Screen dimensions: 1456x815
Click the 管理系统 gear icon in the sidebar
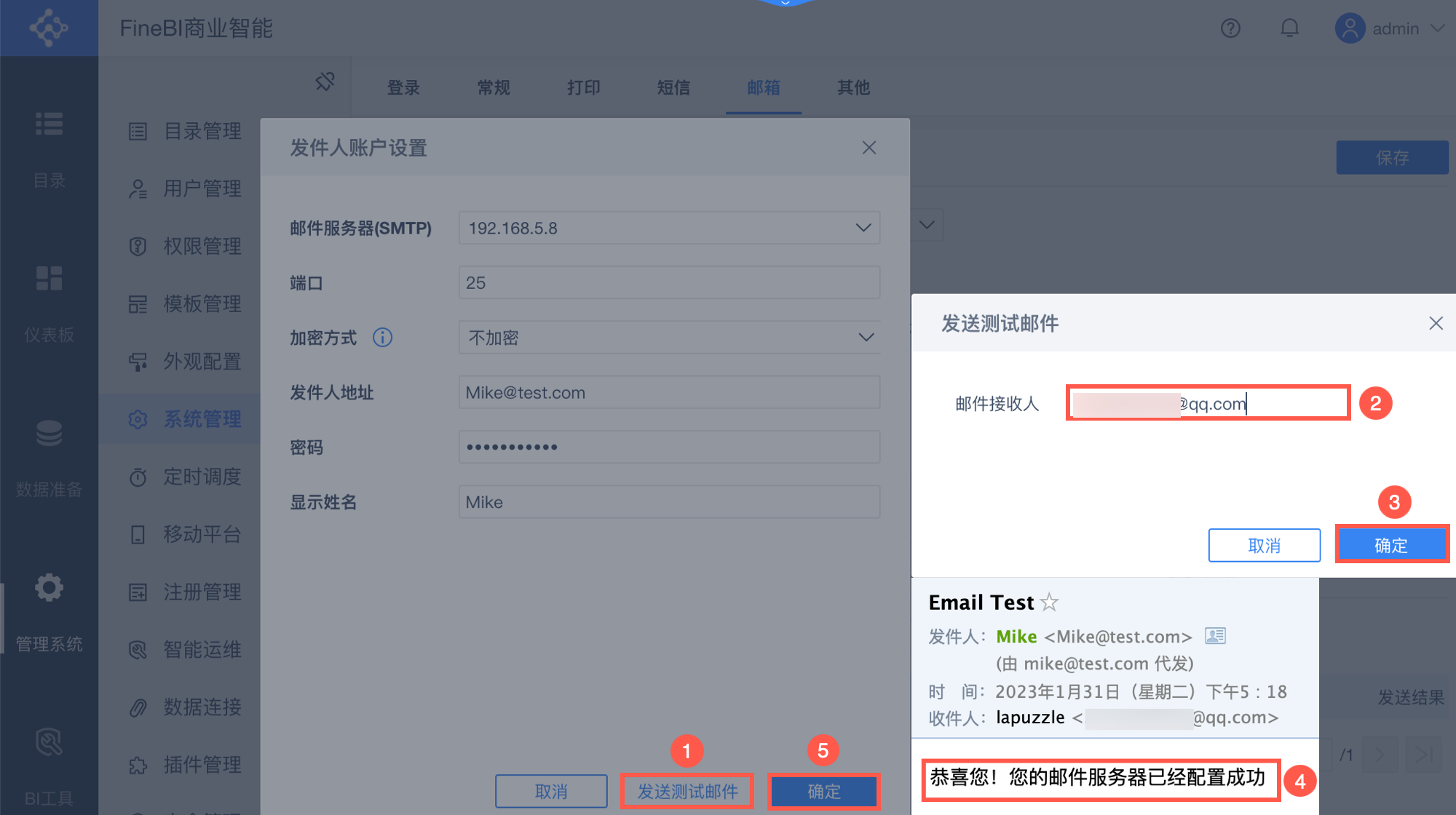[49, 588]
